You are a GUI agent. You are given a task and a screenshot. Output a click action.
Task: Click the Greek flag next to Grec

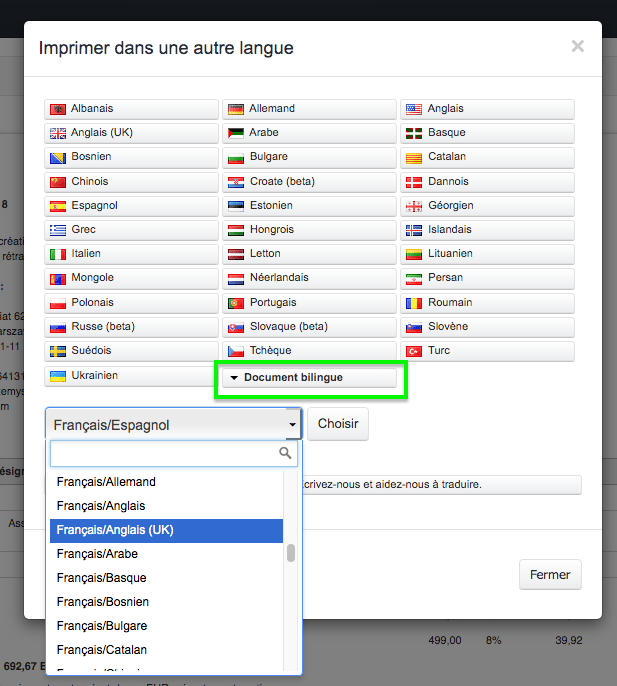(58, 230)
